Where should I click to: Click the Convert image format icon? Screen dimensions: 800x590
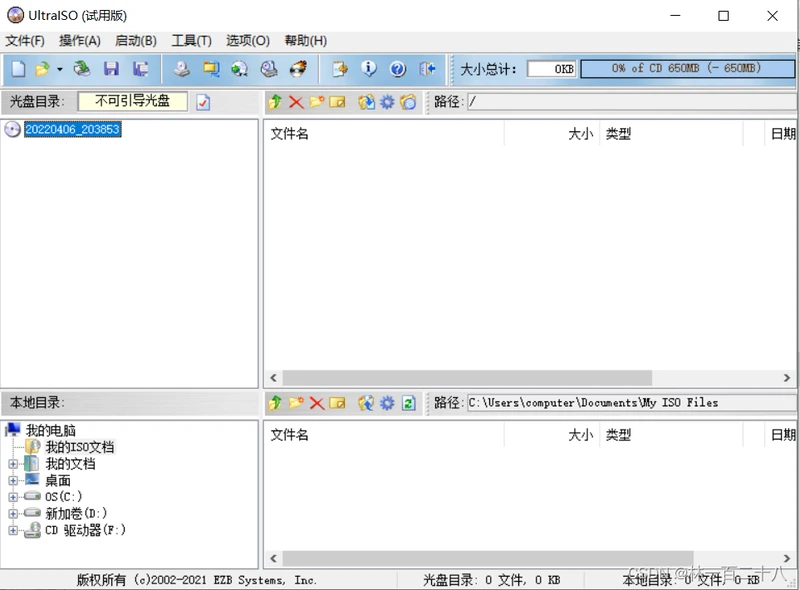[x=211, y=68]
